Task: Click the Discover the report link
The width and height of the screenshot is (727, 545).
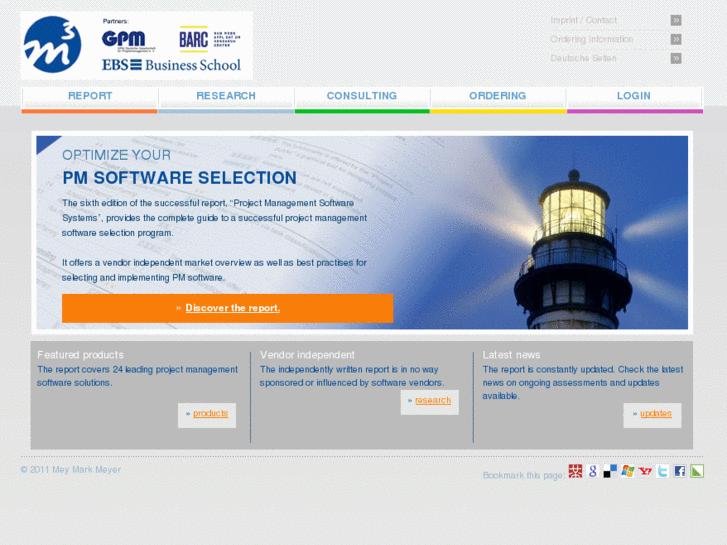Action: tap(233, 308)
